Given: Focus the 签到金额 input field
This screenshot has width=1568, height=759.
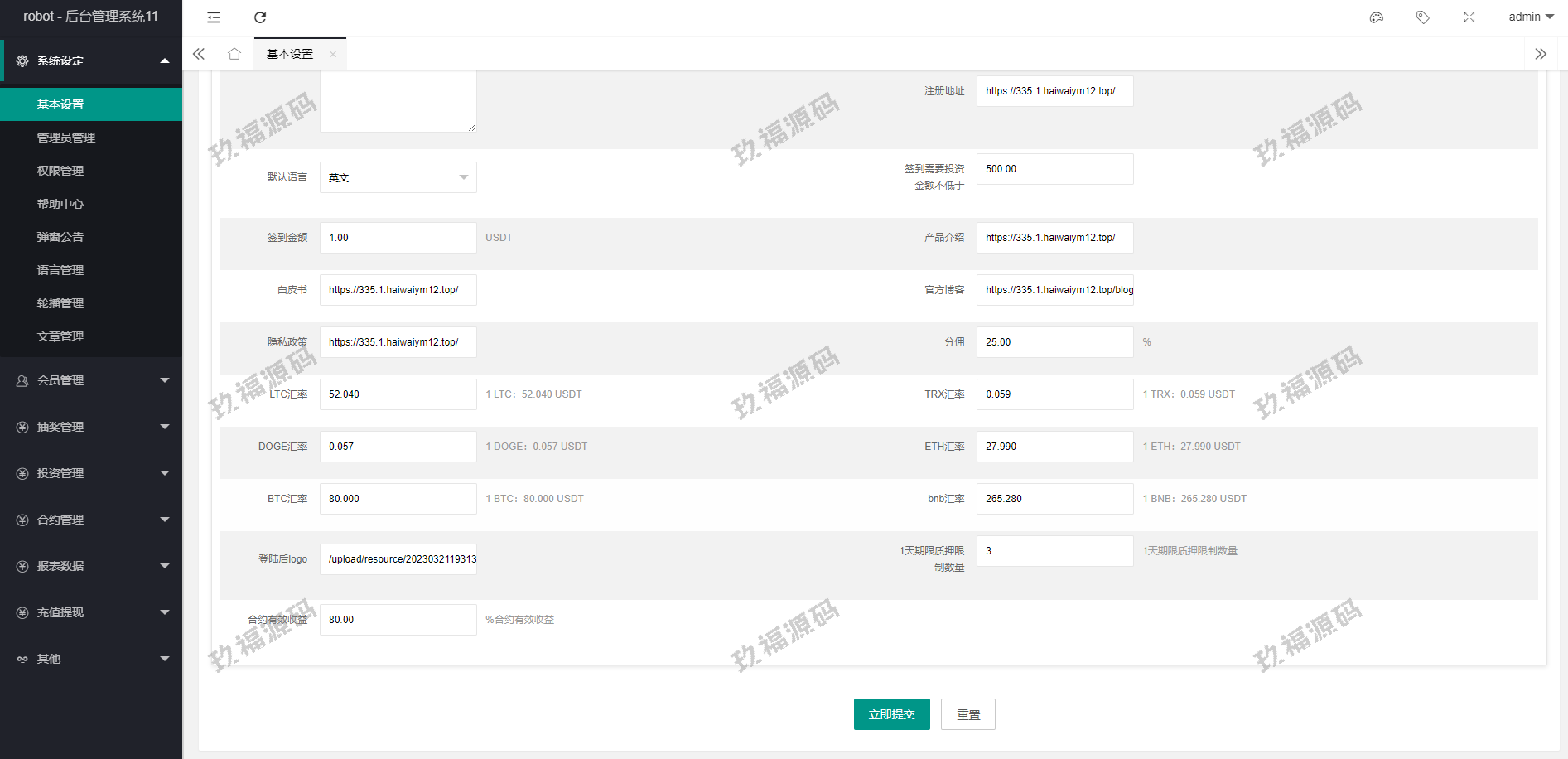Looking at the screenshot, I should point(398,238).
